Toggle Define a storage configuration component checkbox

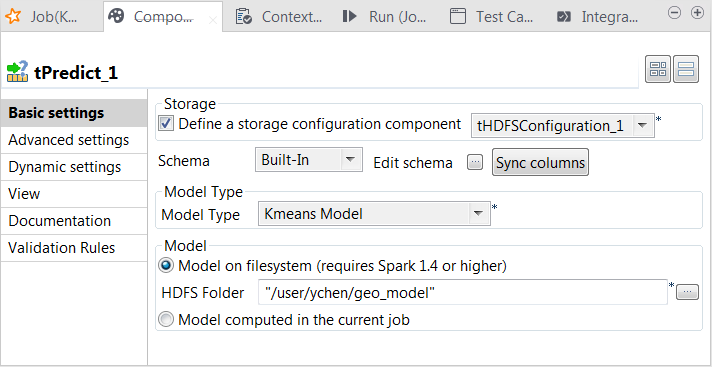pyautogui.click(x=166, y=124)
